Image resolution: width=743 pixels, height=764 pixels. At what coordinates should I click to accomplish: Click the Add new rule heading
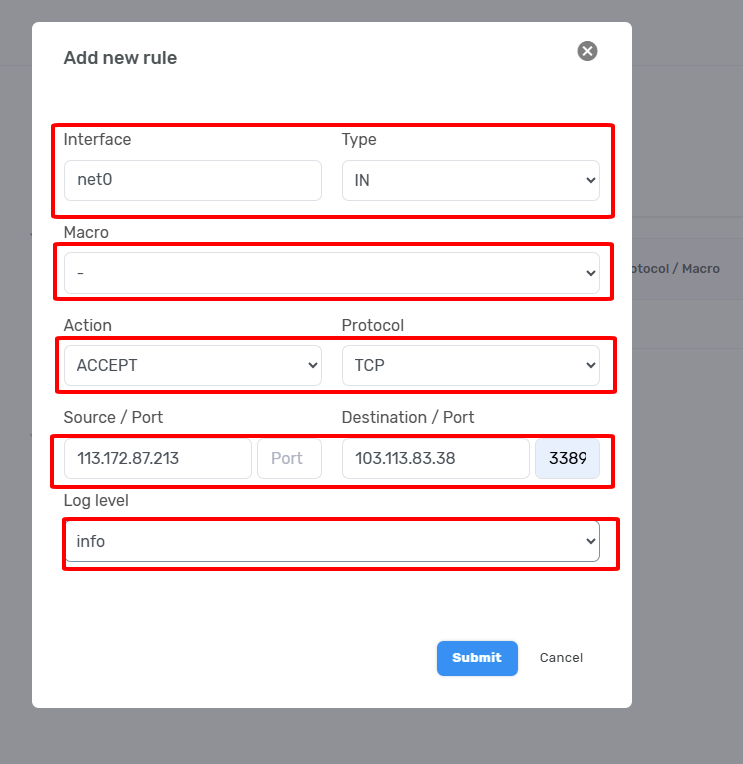click(x=120, y=58)
